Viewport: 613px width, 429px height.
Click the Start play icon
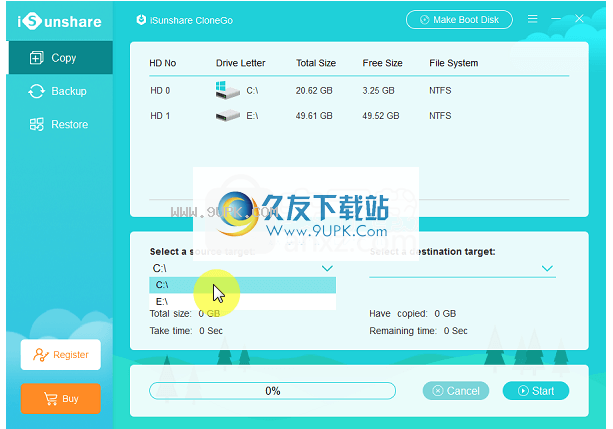tap(523, 391)
